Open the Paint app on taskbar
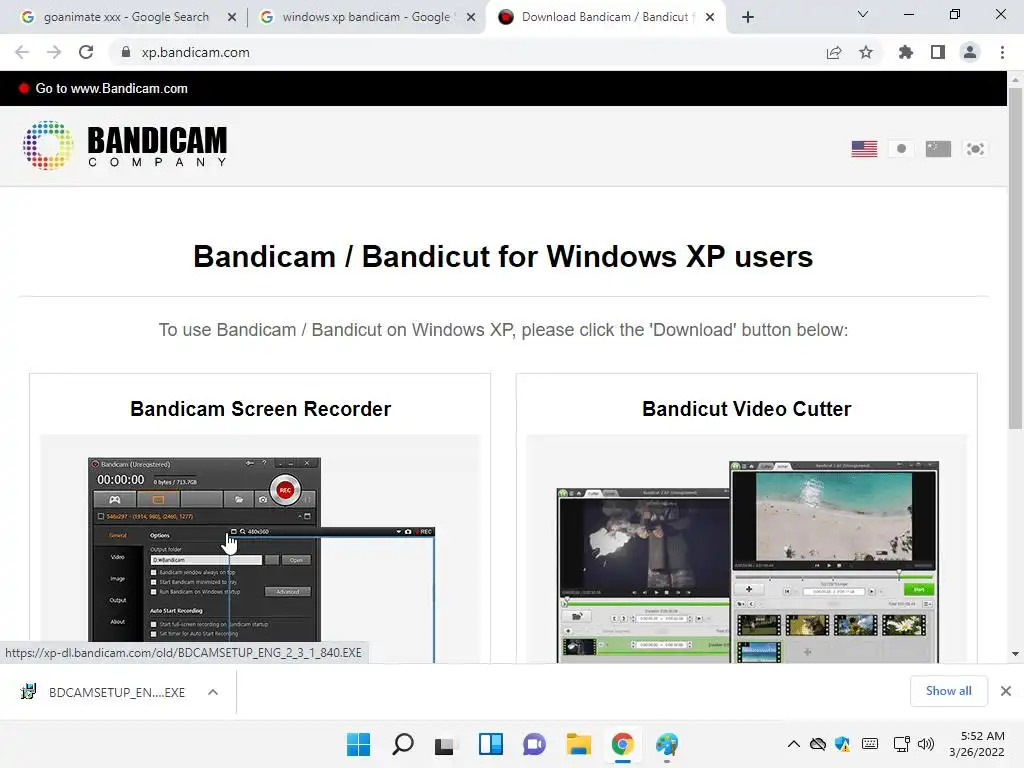1024x768 pixels. pyautogui.click(x=667, y=744)
